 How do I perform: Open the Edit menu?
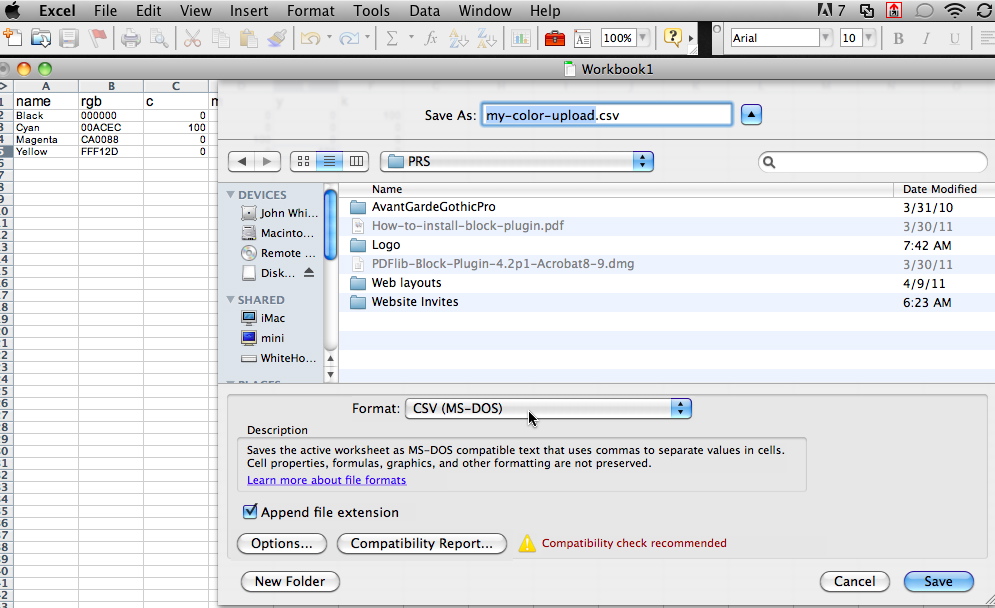(148, 11)
